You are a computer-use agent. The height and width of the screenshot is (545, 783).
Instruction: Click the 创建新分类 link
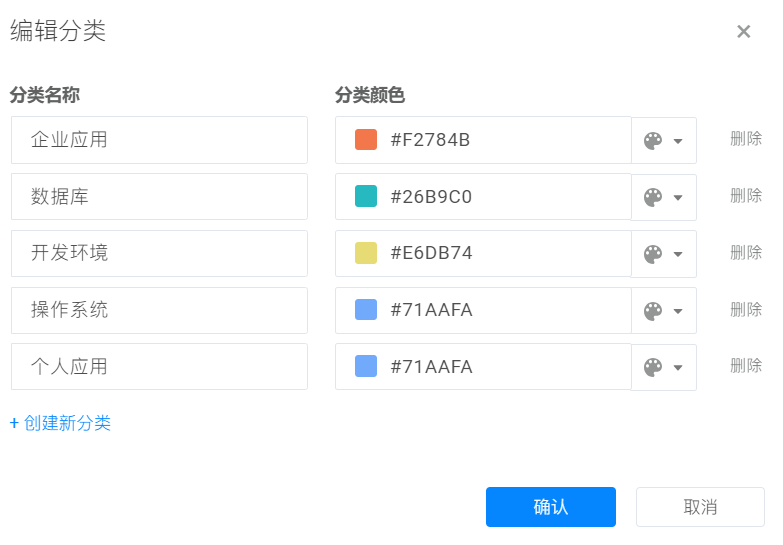coord(60,423)
